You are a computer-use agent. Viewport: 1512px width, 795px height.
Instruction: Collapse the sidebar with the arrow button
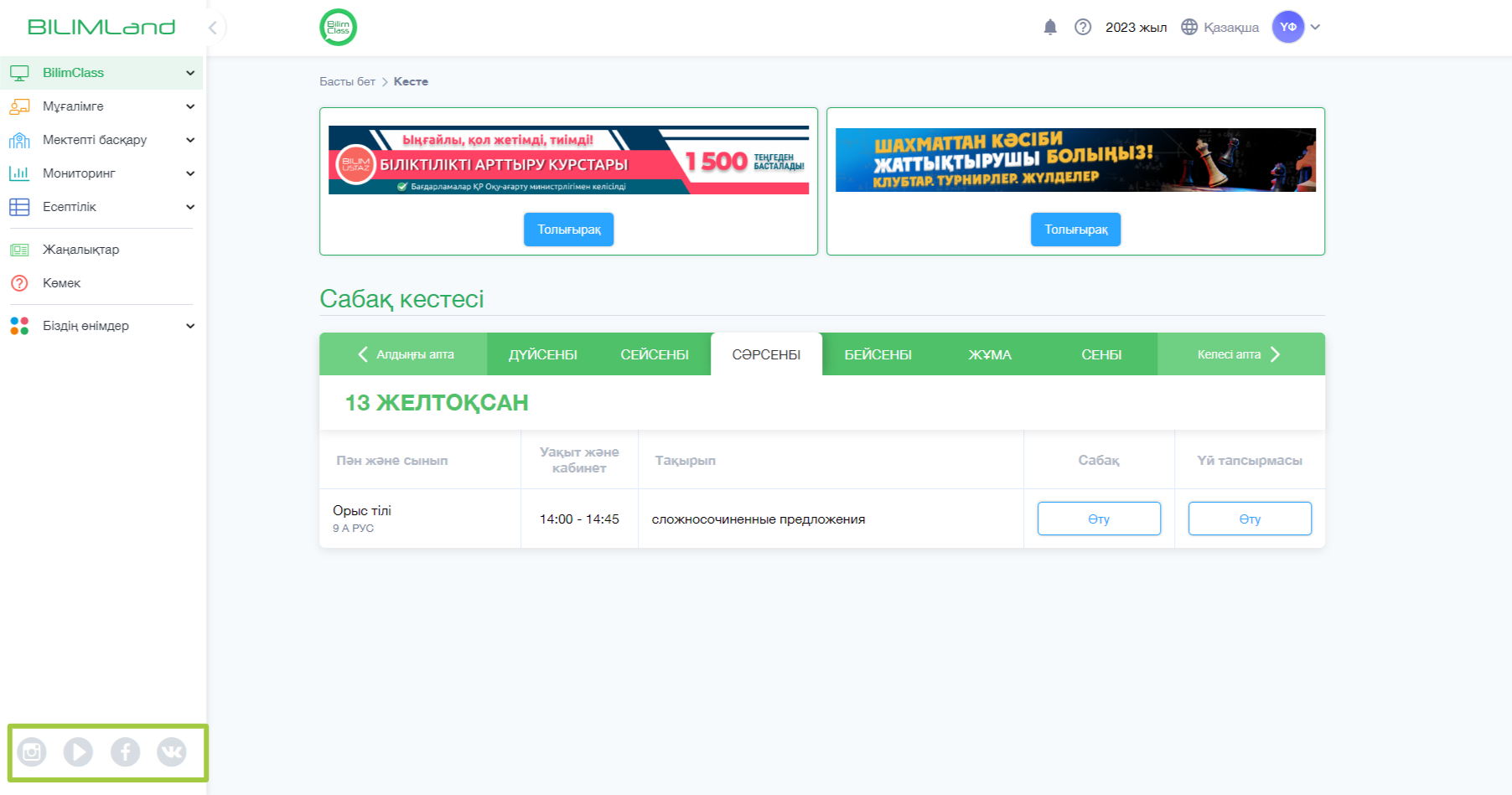coord(213,28)
